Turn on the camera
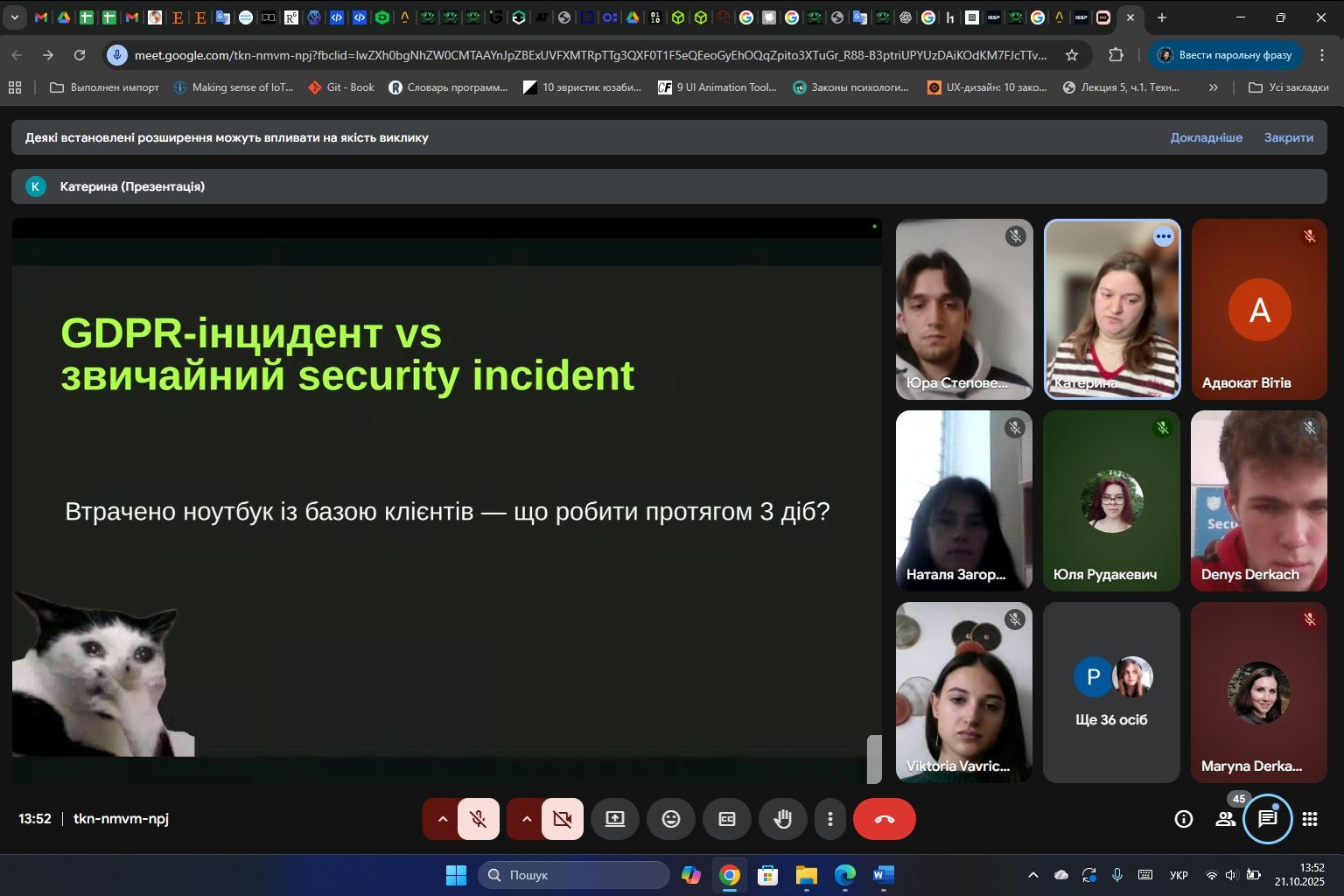This screenshot has width=1344, height=896. click(562, 819)
